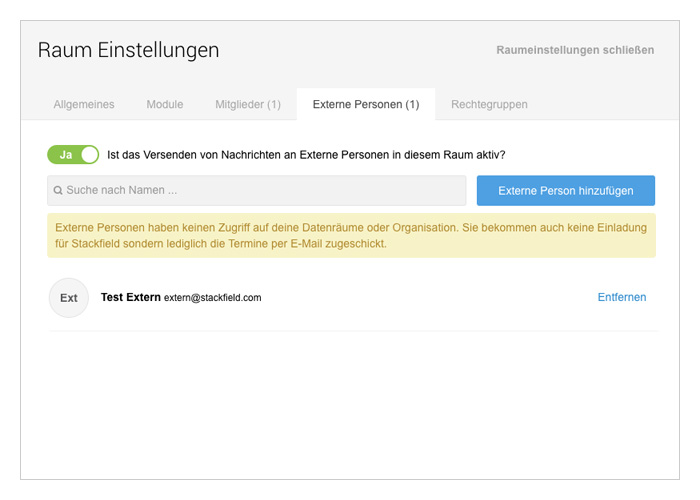Image resolution: width=700 pixels, height=500 pixels.
Task: Click the round Ext avatar icon
Action: [x=69, y=298]
